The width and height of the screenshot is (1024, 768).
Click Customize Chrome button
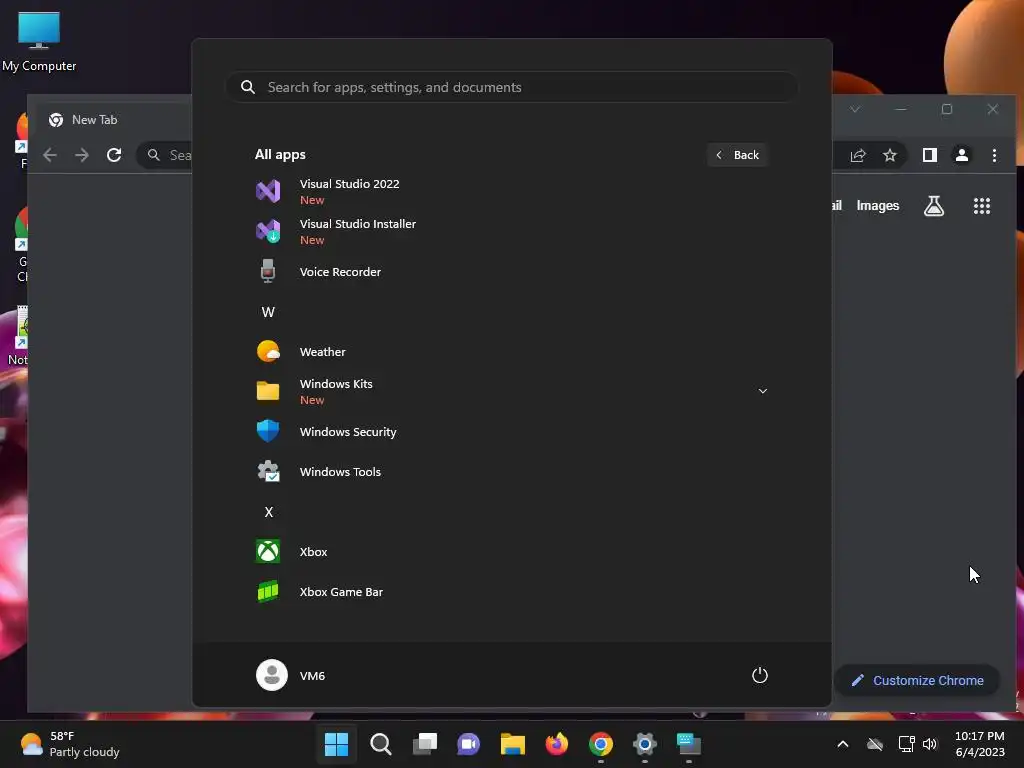(x=917, y=680)
